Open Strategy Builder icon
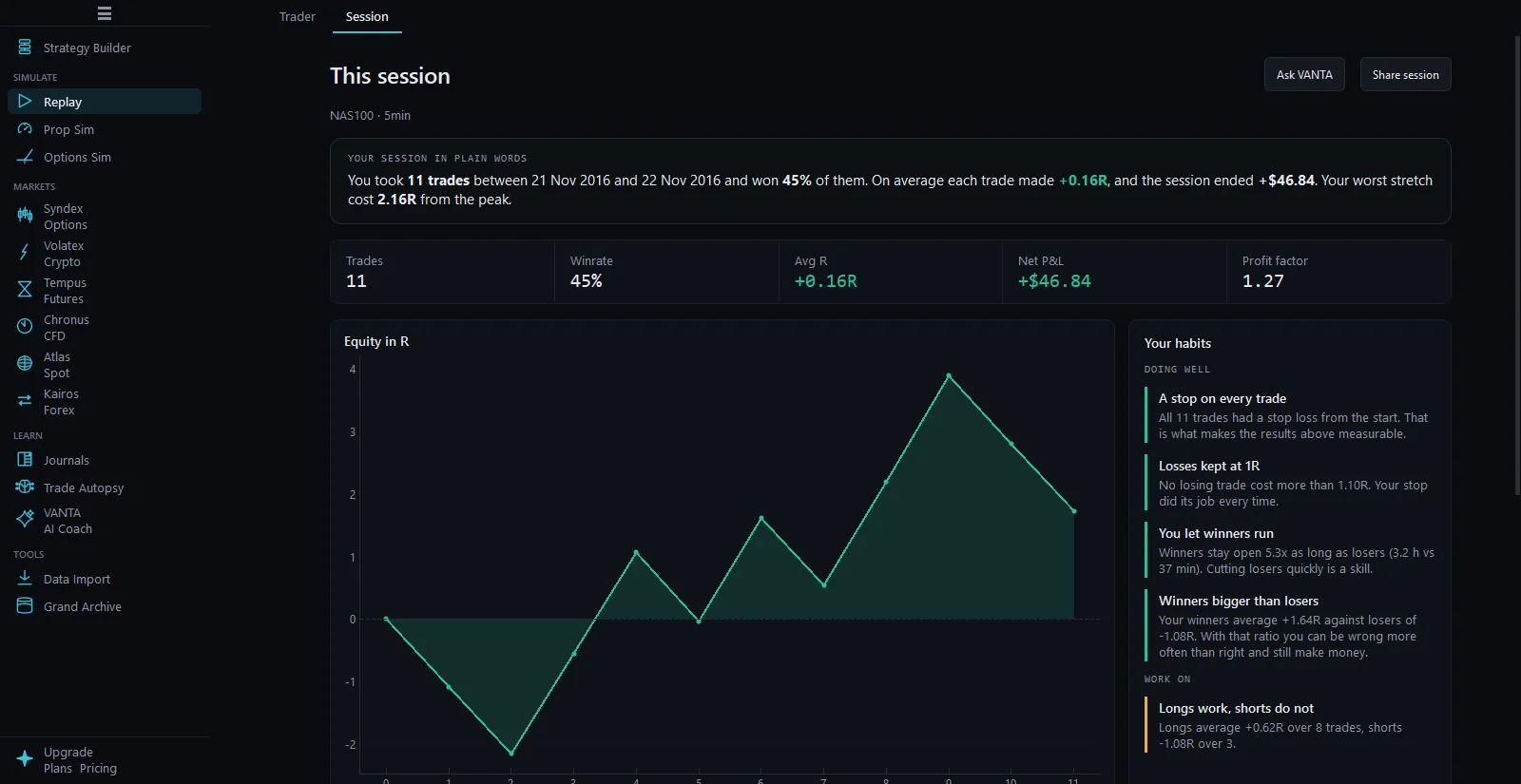 point(25,47)
